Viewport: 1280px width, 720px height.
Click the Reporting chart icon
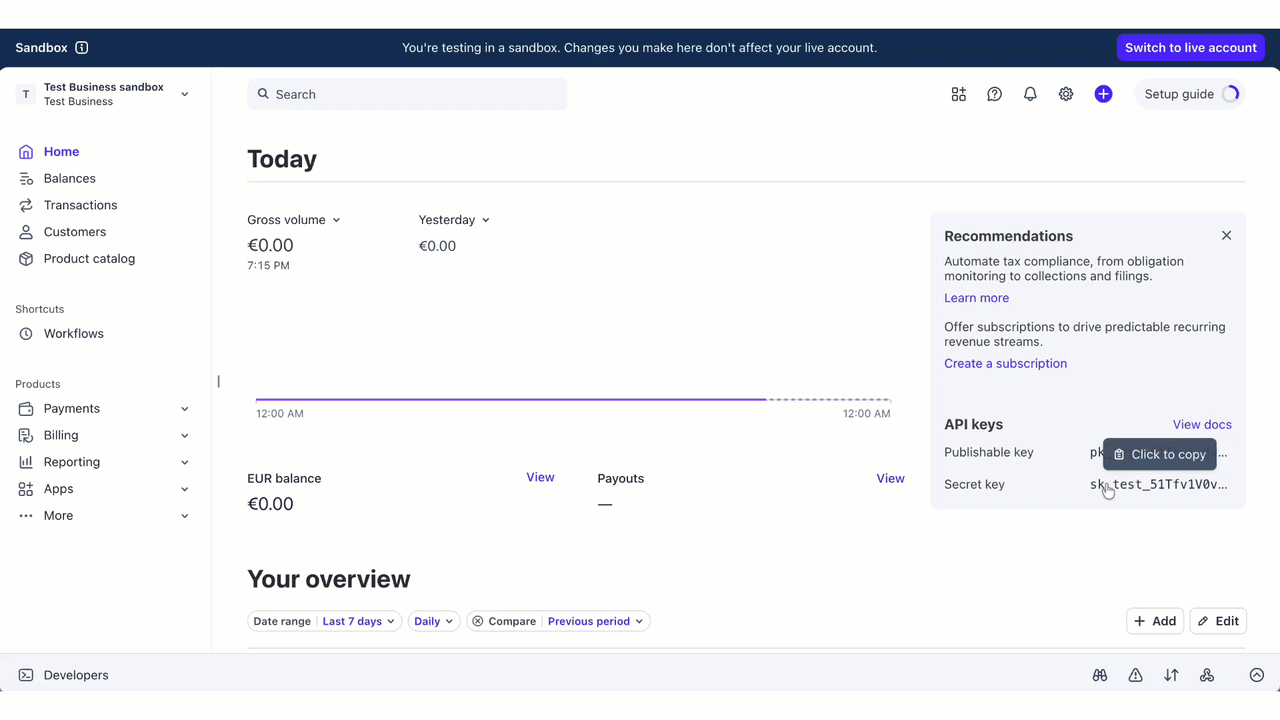[x=26, y=462]
